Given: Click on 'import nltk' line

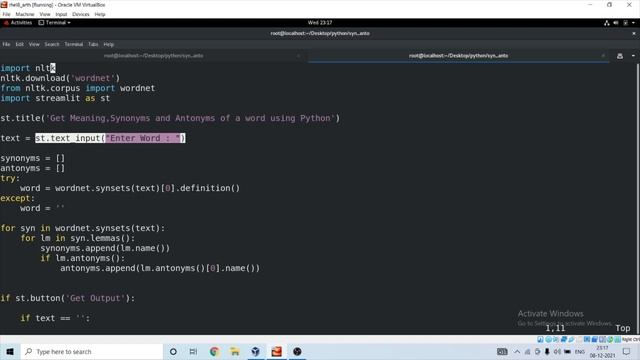Looking at the screenshot, I should pos(28,68).
